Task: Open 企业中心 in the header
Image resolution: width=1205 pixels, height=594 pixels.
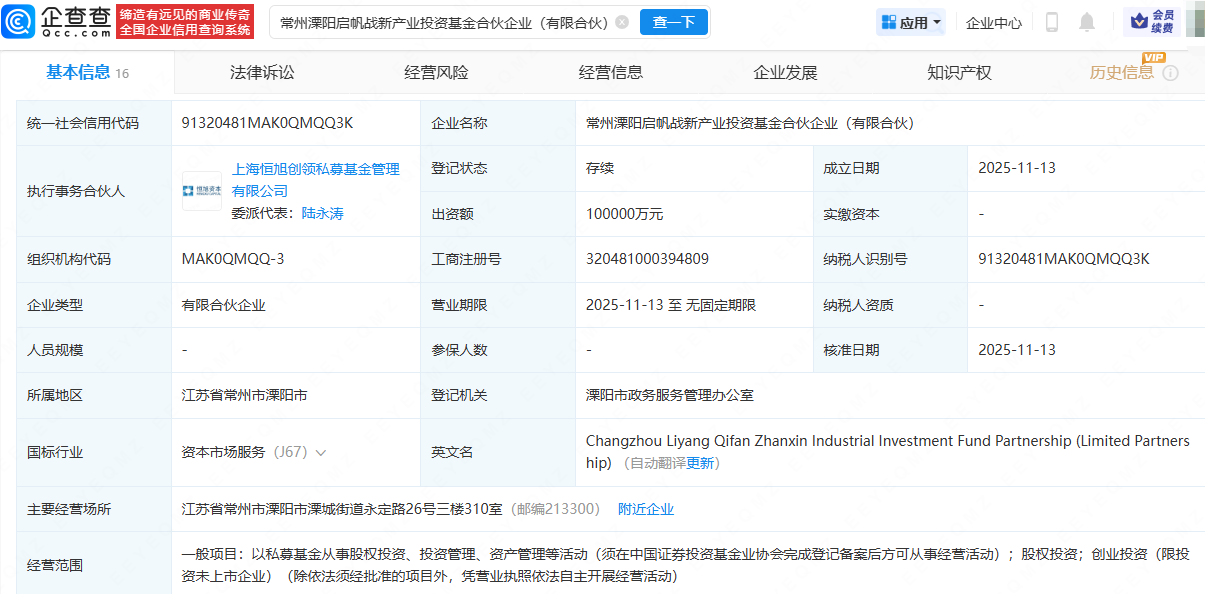Action: point(993,22)
